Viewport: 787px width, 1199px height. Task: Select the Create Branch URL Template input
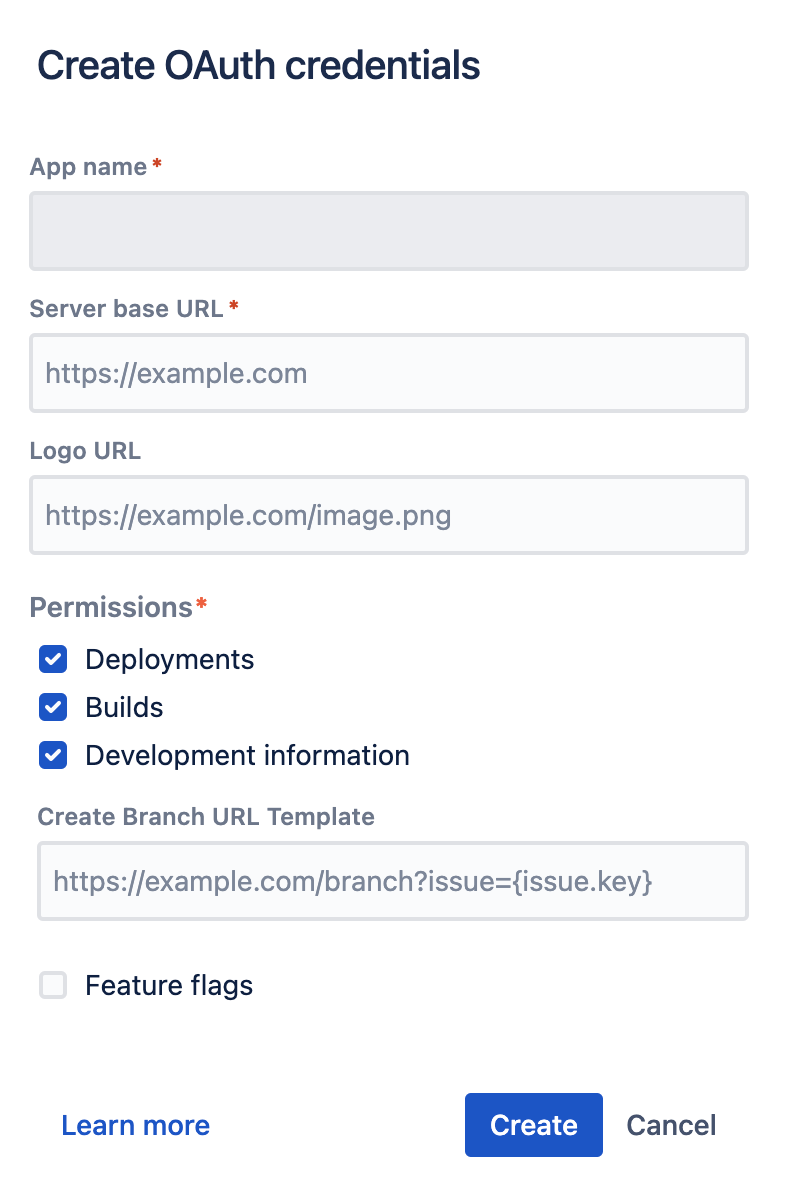tap(392, 881)
